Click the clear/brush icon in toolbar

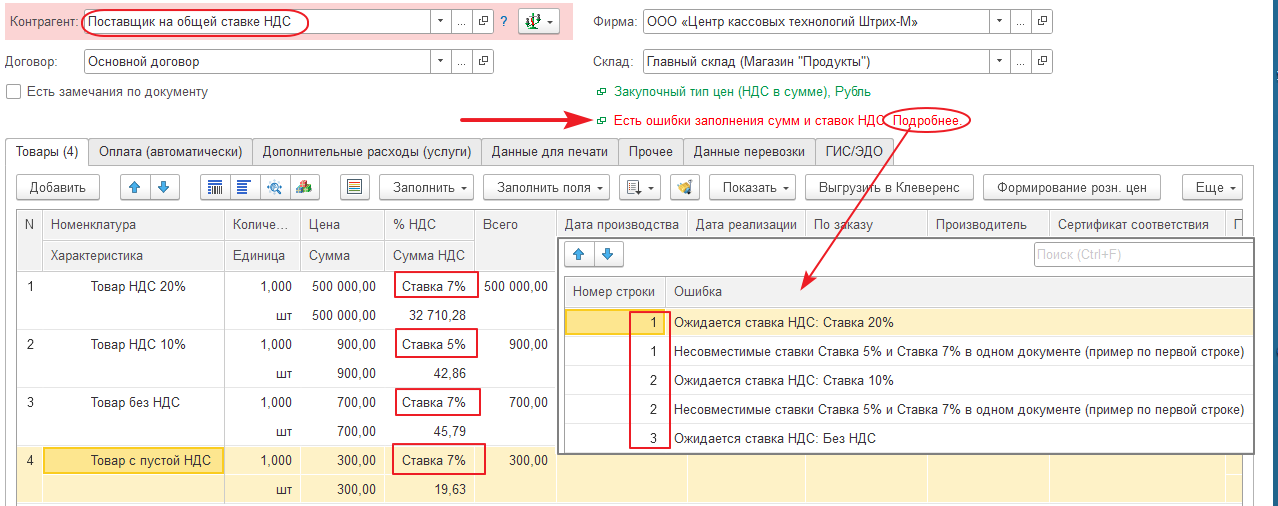pos(685,187)
